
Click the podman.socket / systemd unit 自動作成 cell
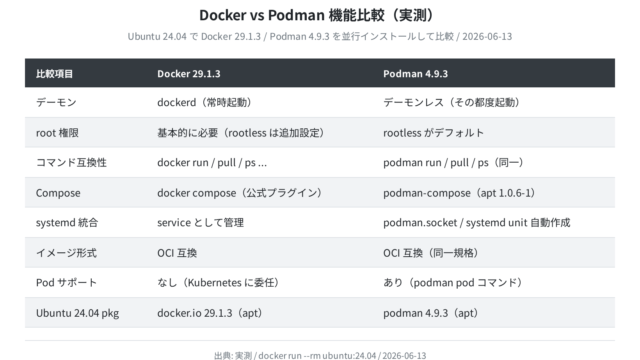[x=476, y=222]
